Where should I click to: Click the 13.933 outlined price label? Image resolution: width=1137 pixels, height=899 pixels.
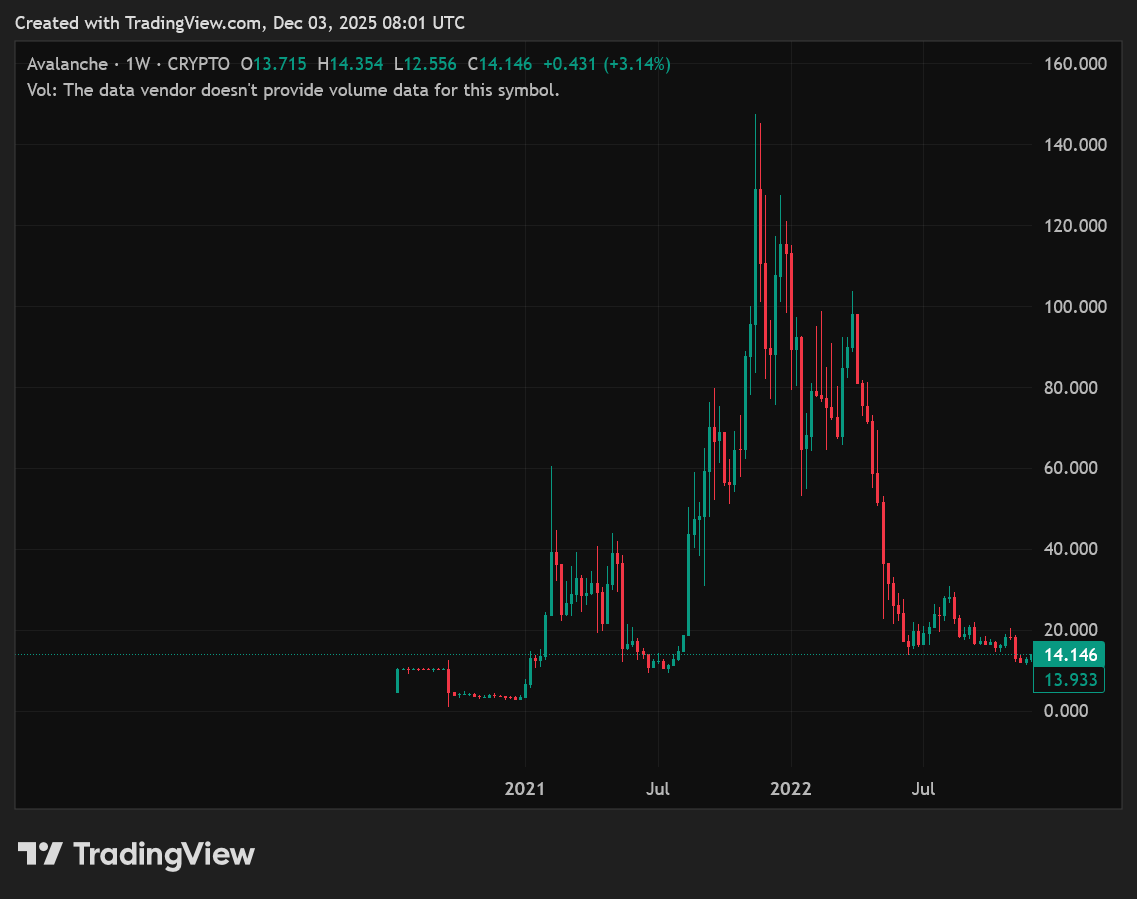coord(1068,678)
